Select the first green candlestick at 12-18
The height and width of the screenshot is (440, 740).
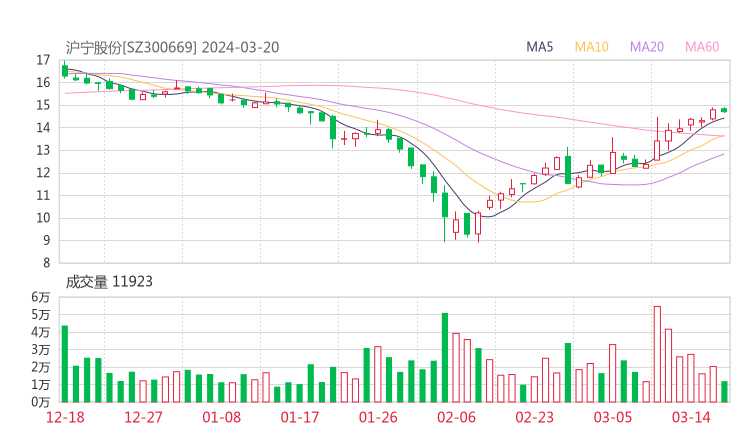tap(65, 70)
